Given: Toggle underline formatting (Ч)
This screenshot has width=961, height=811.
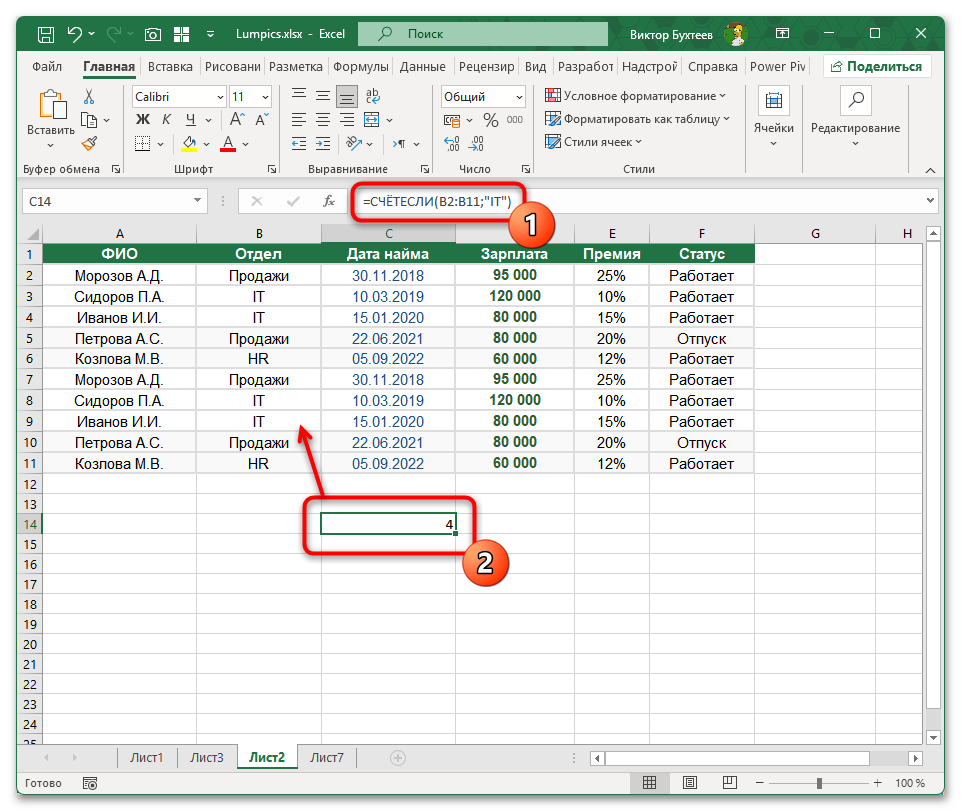Looking at the screenshot, I should tap(191, 120).
